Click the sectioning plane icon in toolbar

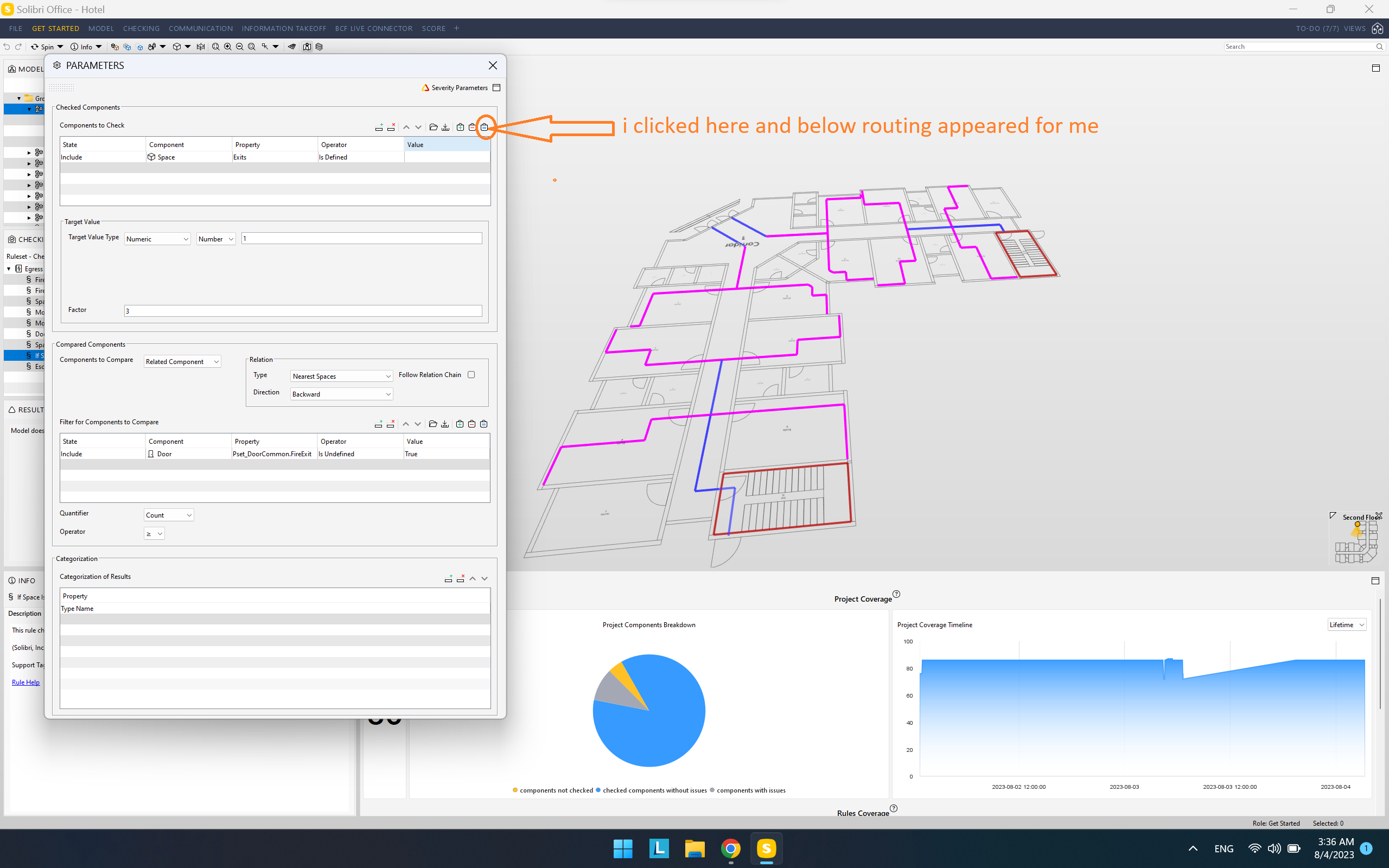tap(292, 47)
